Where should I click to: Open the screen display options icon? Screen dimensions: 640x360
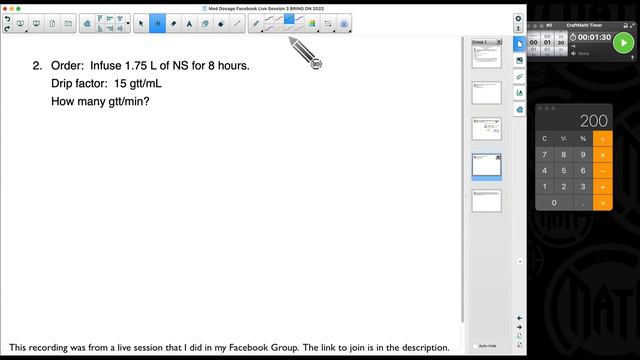click(x=20, y=24)
